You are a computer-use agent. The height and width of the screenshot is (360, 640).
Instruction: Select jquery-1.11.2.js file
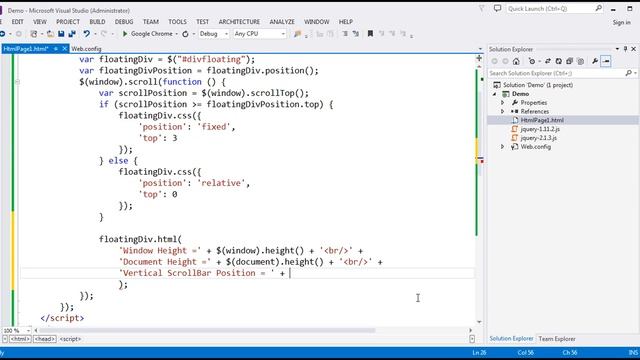click(540, 129)
